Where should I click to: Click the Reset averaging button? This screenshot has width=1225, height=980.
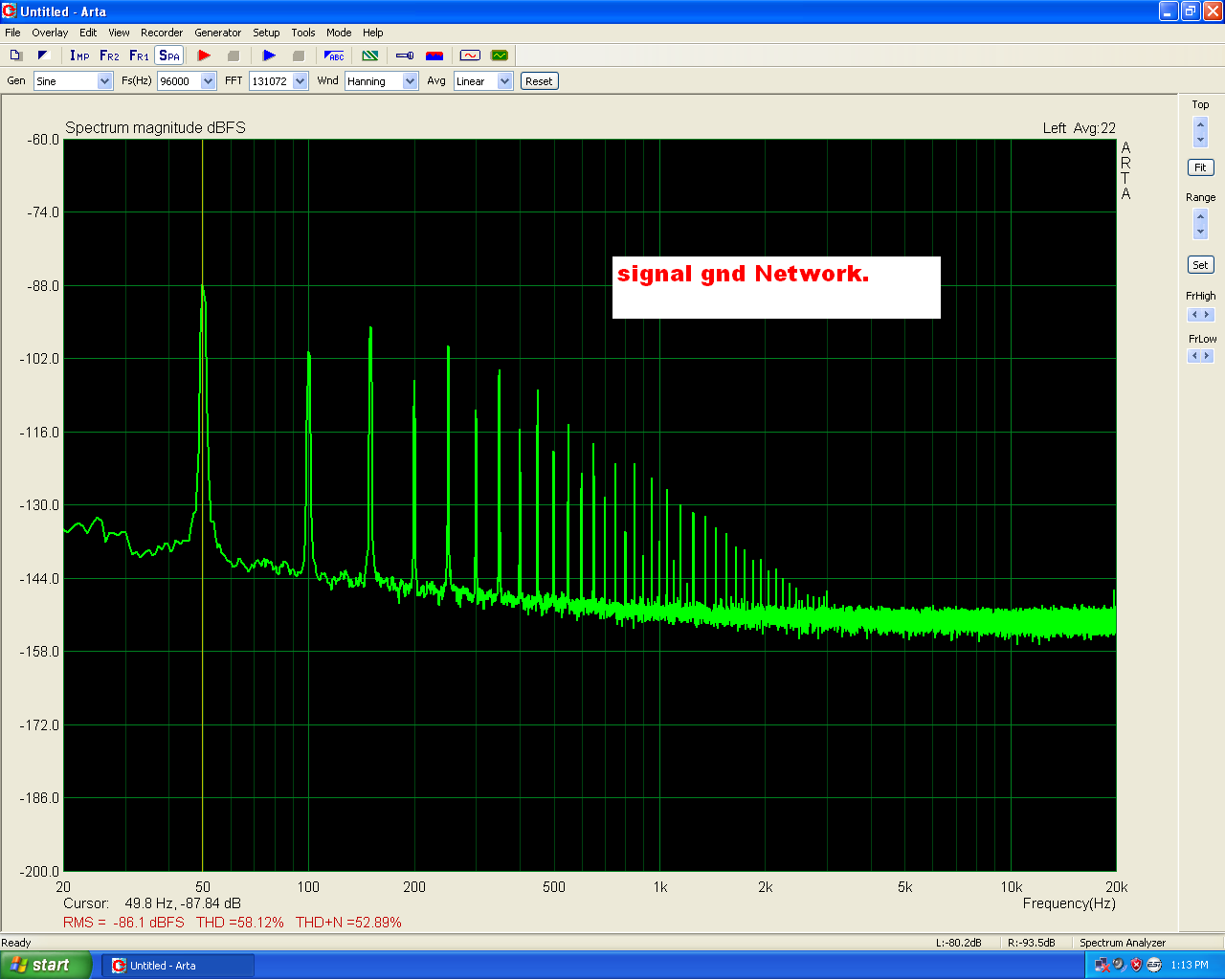tap(539, 81)
